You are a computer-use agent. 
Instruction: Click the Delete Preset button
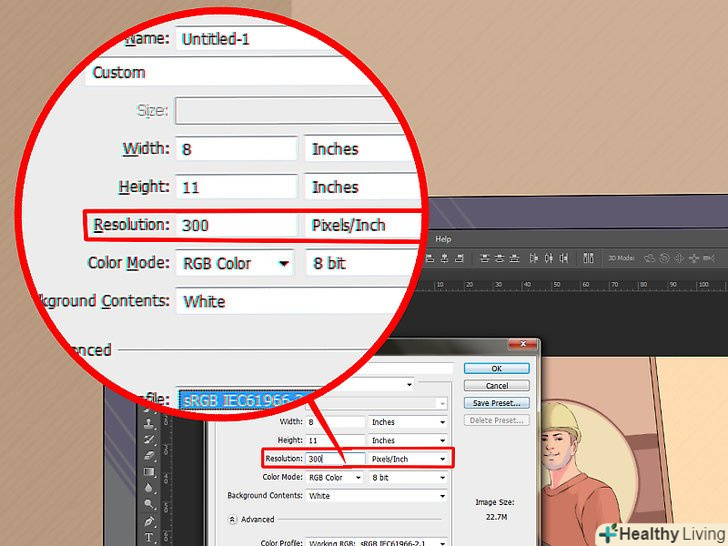[x=496, y=420]
